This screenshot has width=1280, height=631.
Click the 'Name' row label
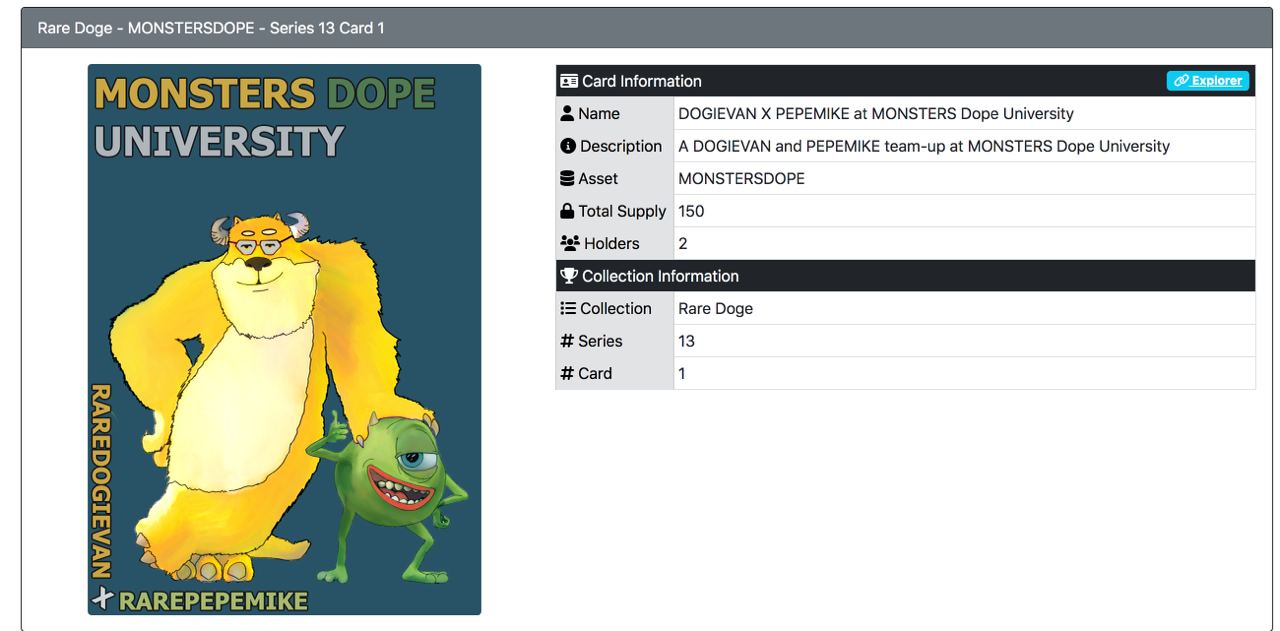[x=599, y=114]
